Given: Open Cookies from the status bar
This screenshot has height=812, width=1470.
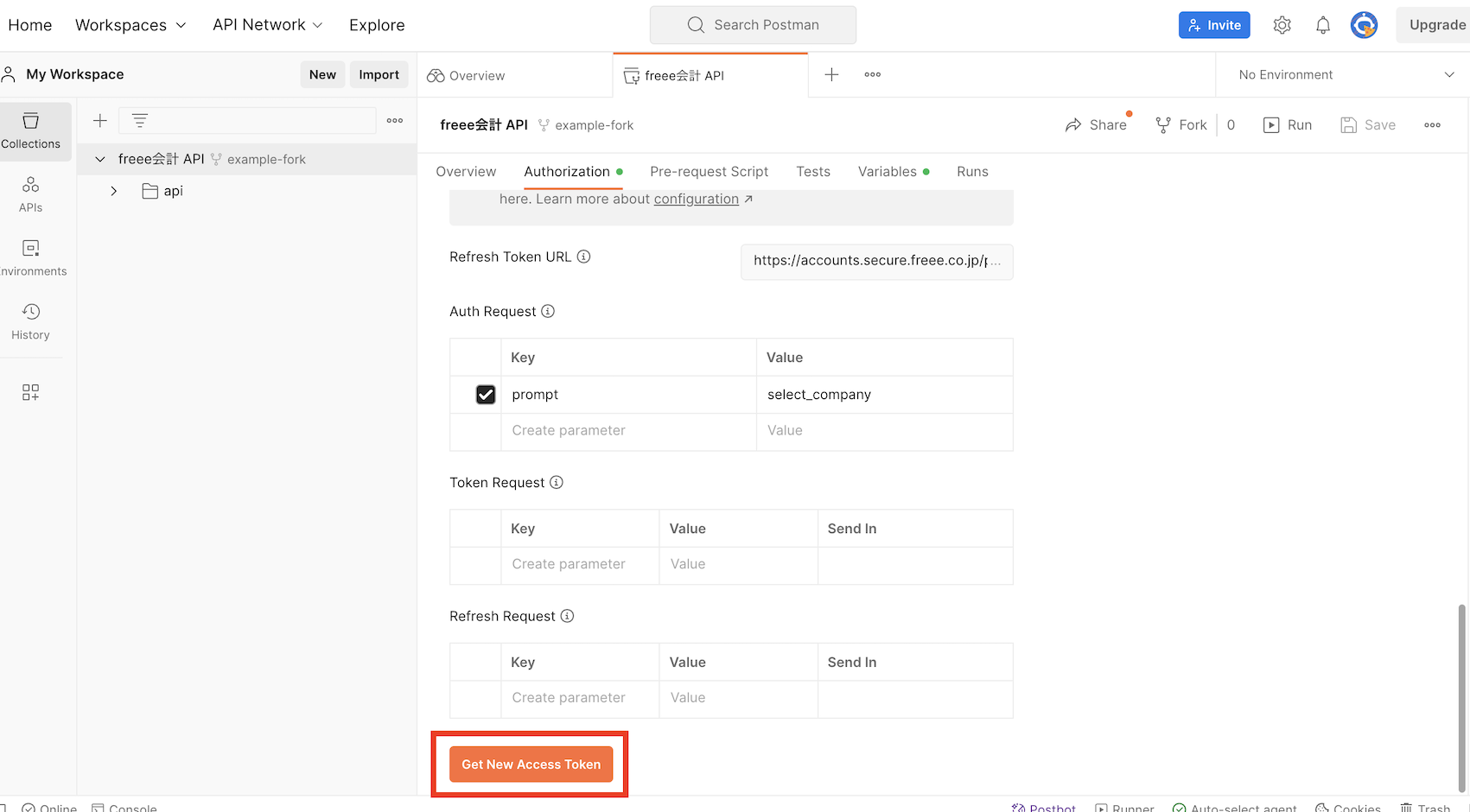Looking at the screenshot, I should 1346,807.
